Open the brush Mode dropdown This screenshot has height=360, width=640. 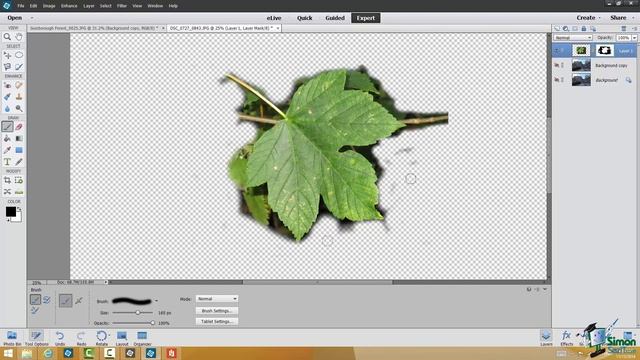point(217,299)
